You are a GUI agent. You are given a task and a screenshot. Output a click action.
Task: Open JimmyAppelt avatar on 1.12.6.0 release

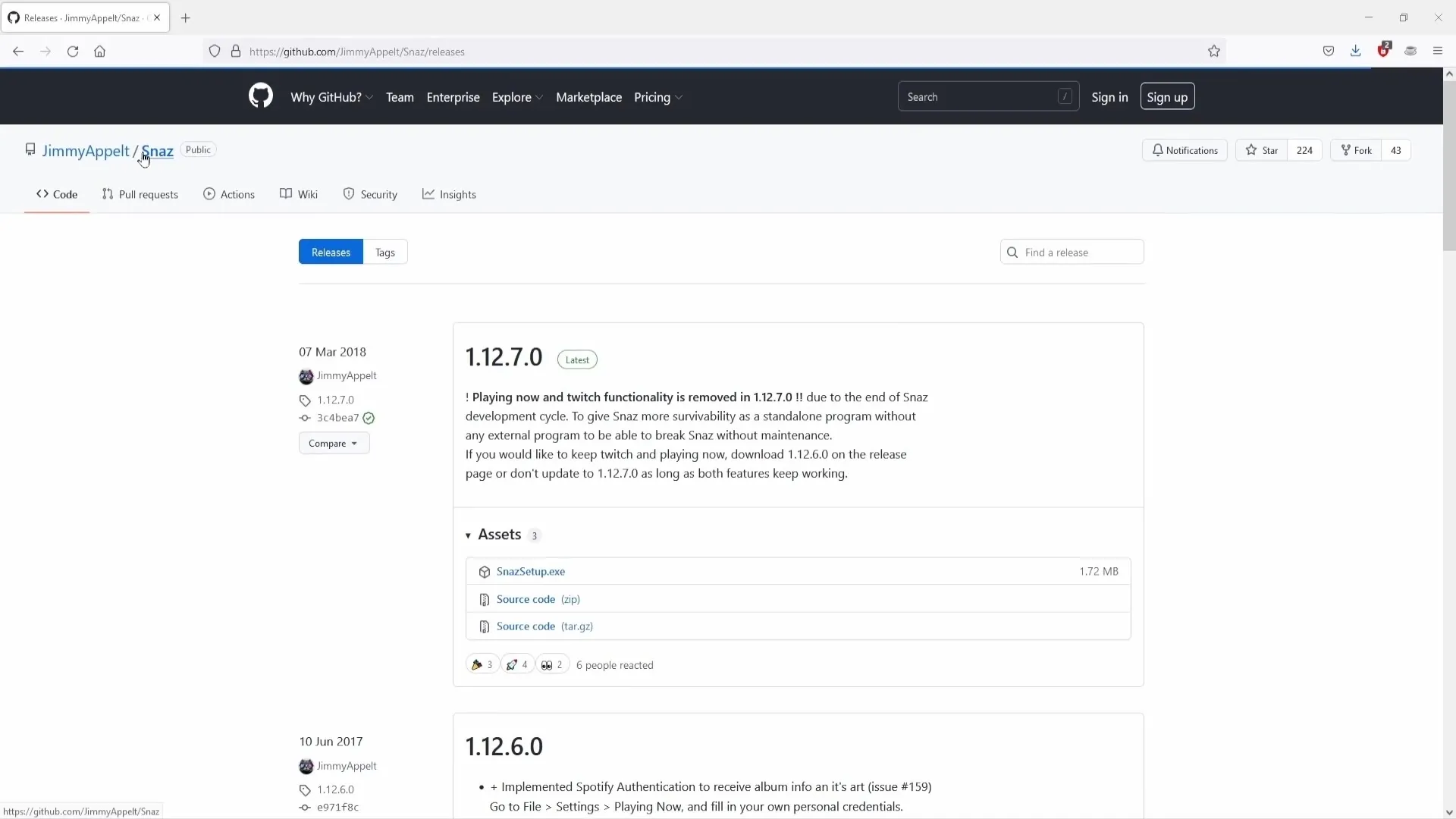pyautogui.click(x=306, y=766)
